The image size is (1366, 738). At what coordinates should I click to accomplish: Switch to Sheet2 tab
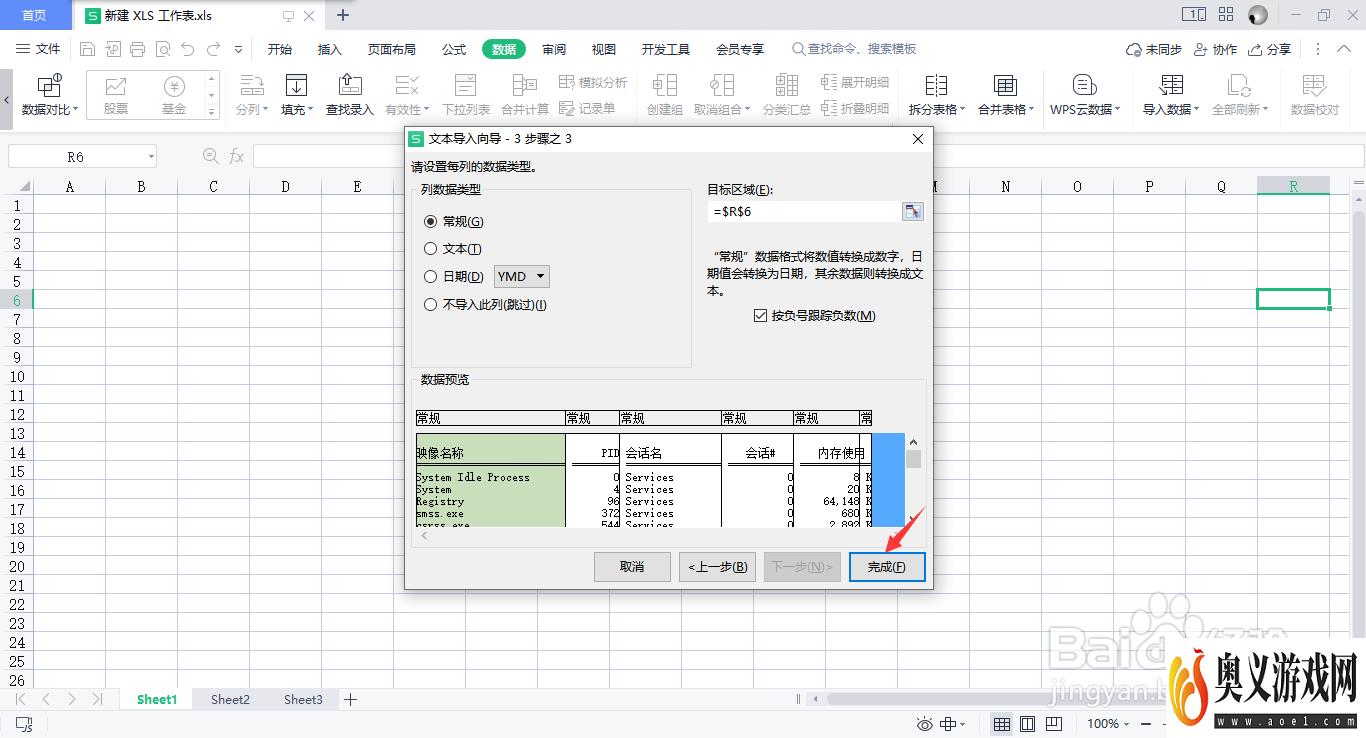tap(230, 700)
